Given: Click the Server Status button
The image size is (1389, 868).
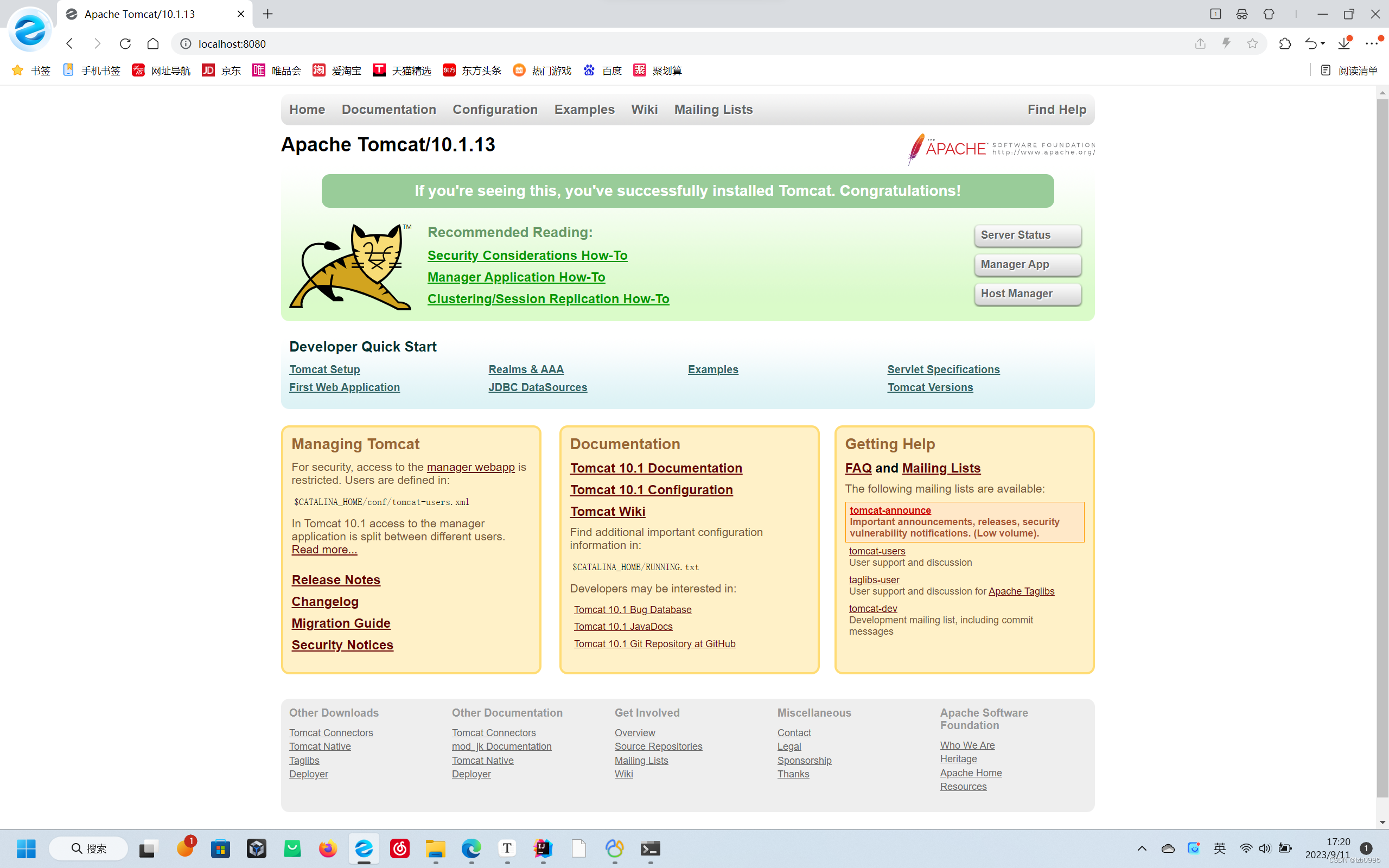Looking at the screenshot, I should (x=1028, y=235).
